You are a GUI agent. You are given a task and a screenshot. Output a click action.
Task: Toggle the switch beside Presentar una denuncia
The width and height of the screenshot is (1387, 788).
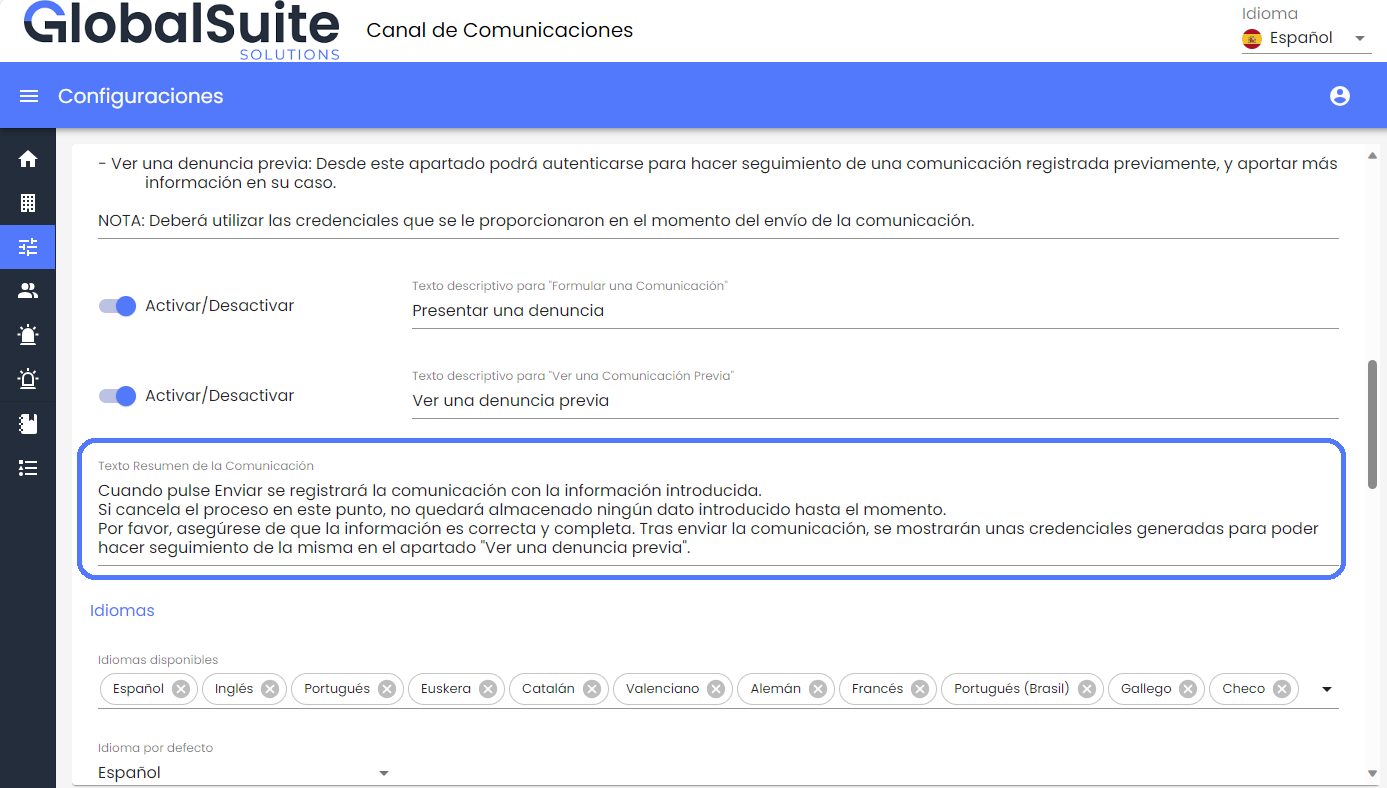[x=118, y=306]
